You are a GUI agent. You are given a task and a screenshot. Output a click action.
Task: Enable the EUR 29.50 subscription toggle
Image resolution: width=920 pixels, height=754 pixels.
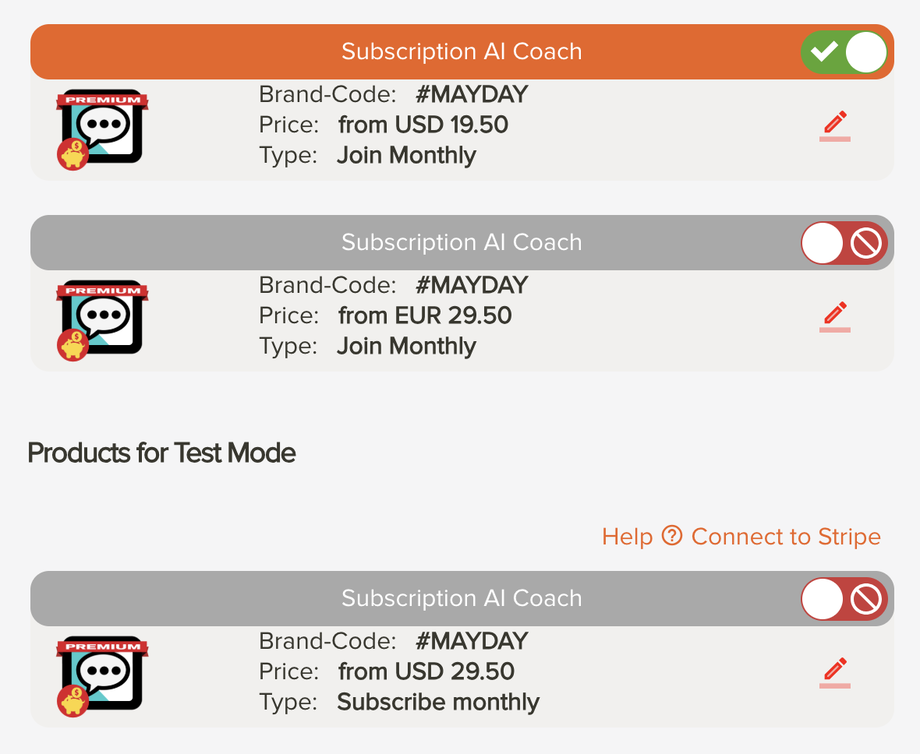point(845,243)
